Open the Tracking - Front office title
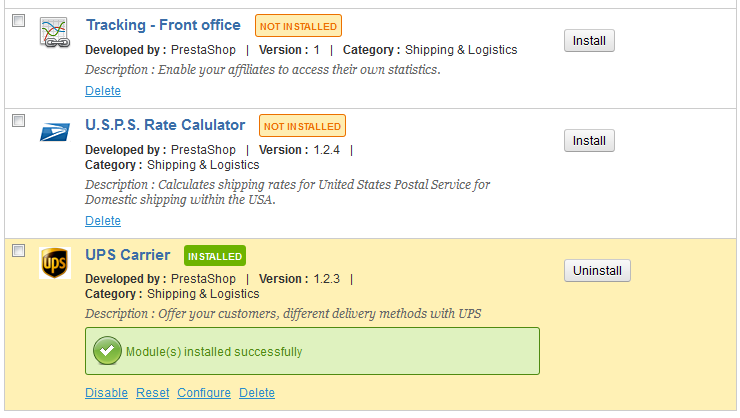 [163, 25]
